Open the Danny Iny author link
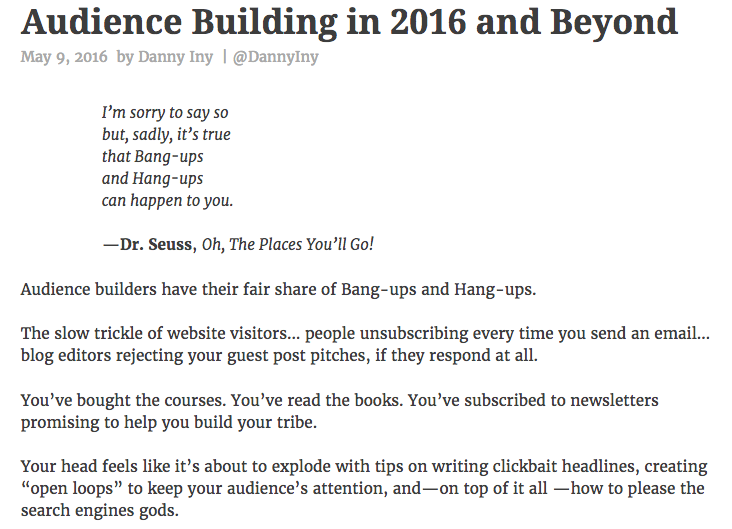 tap(176, 57)
